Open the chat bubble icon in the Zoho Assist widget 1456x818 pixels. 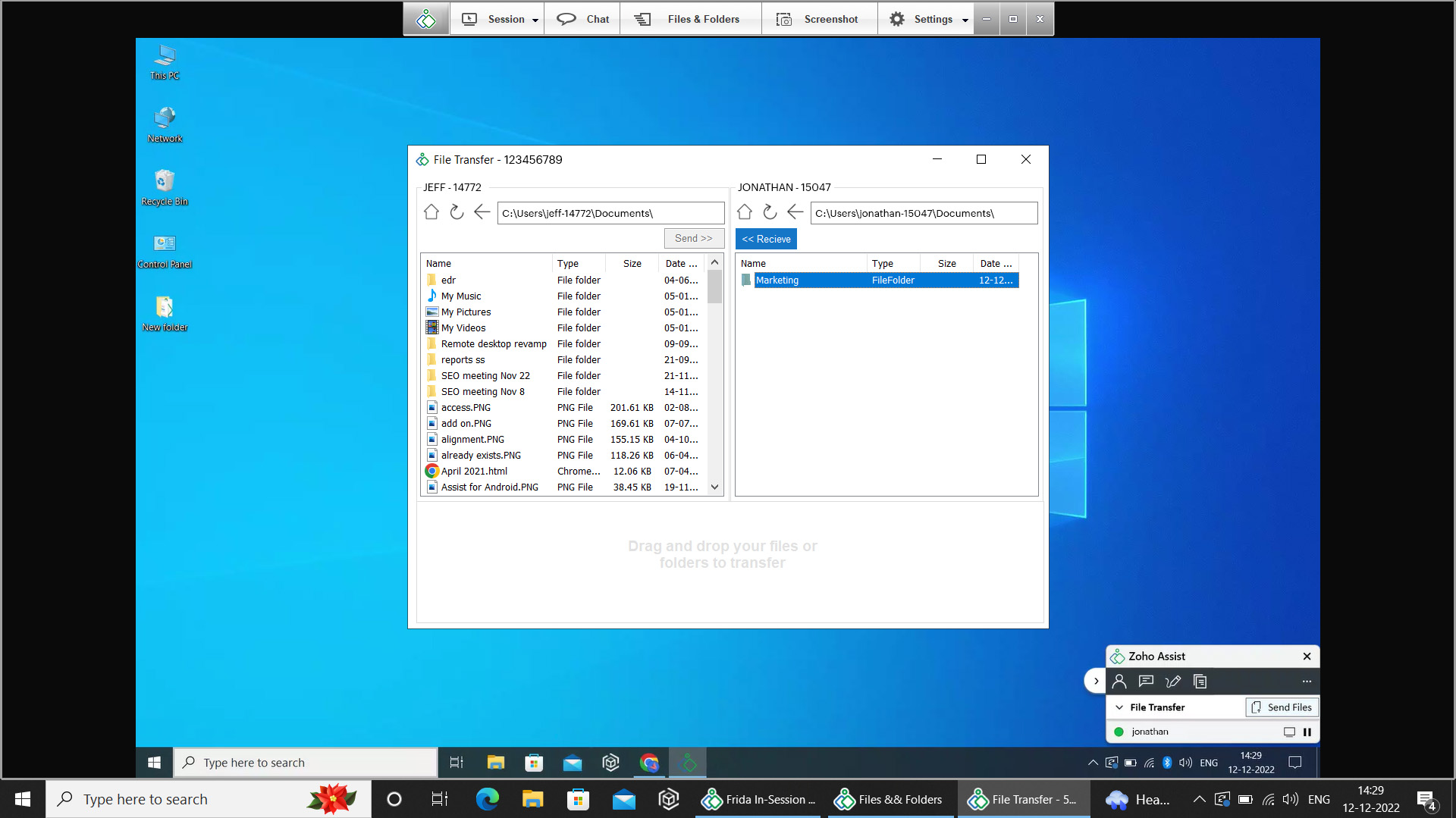(x=1146, y=681)
